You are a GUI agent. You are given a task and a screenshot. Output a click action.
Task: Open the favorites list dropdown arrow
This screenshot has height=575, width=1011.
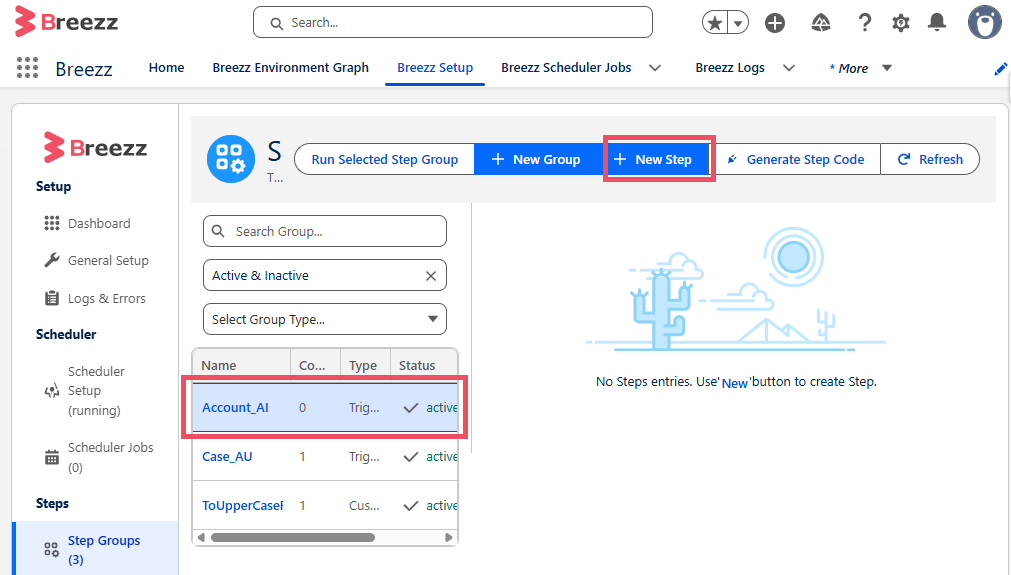738,23
